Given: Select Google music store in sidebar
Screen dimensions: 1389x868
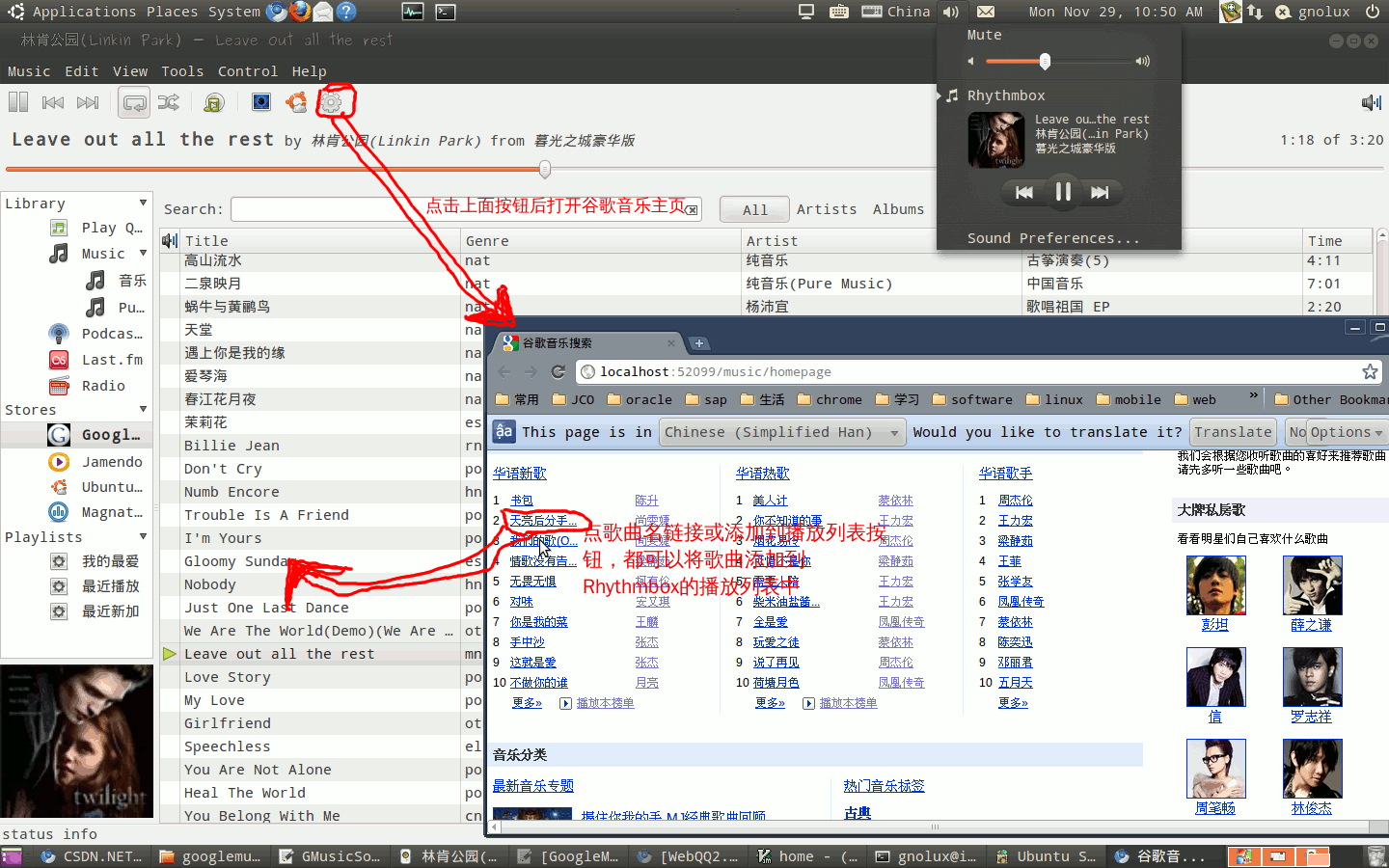Looking at the screenshot, I should [x=96, y=435].
